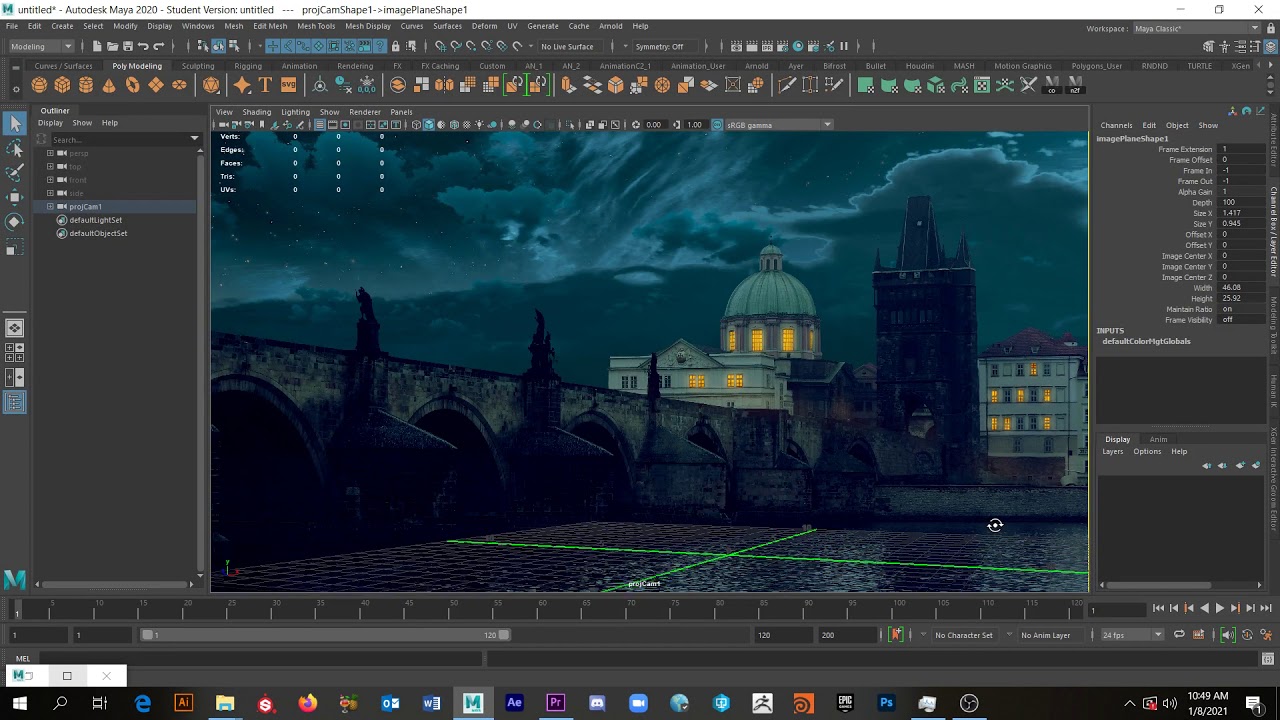Open Adobe After Effects from the taskbar
Viewport: 1280px width, 720px height.
pyautogui.click(x=514, y=703)
